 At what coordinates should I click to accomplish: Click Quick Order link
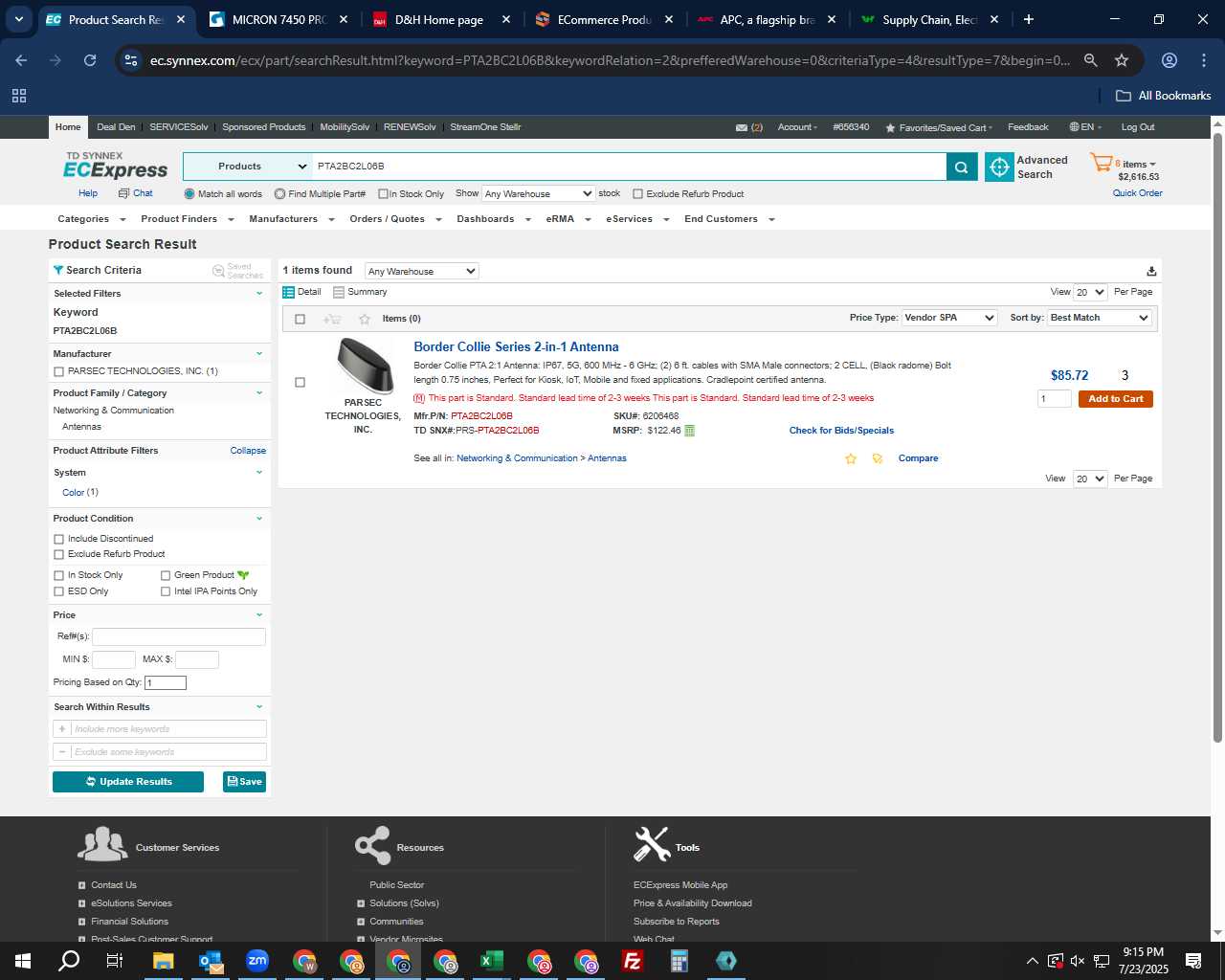coord(1137,193)
